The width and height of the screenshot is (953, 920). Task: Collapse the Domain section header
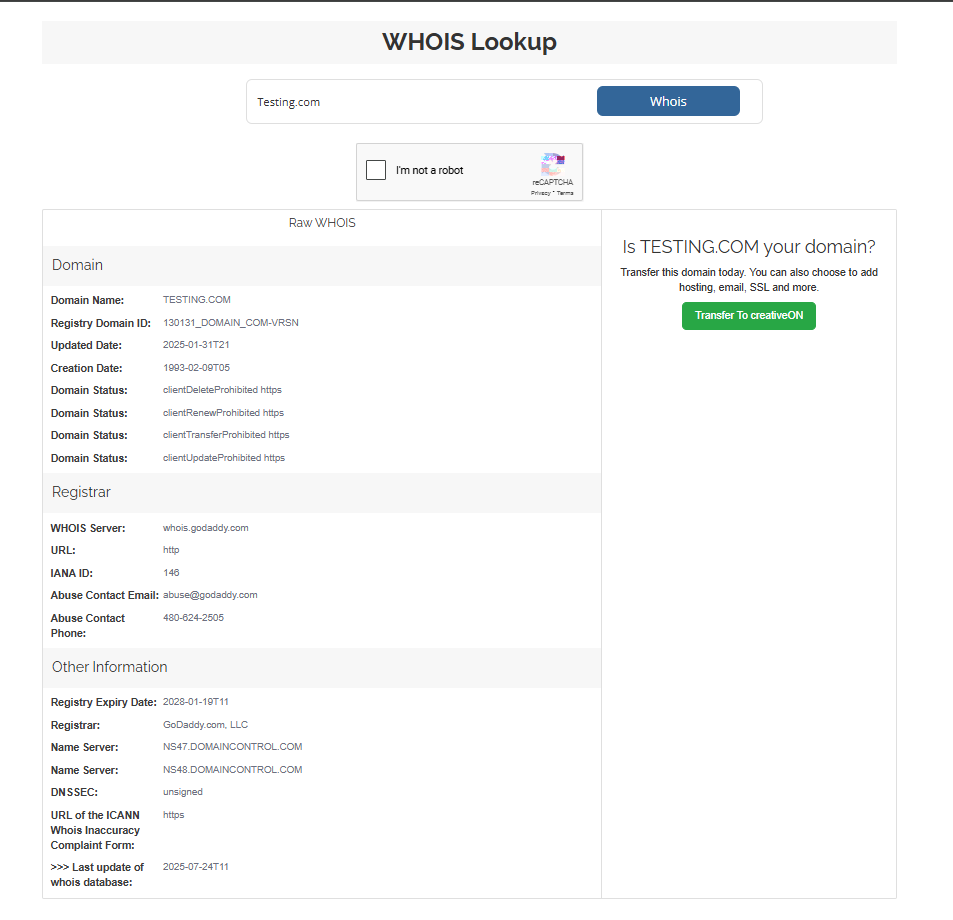[x=322, y=266]
